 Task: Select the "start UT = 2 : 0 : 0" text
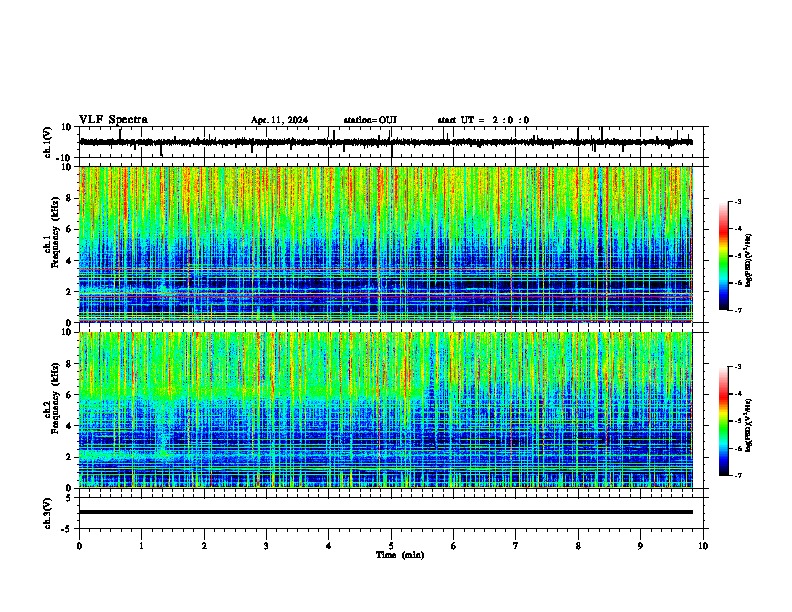point(483,120)
